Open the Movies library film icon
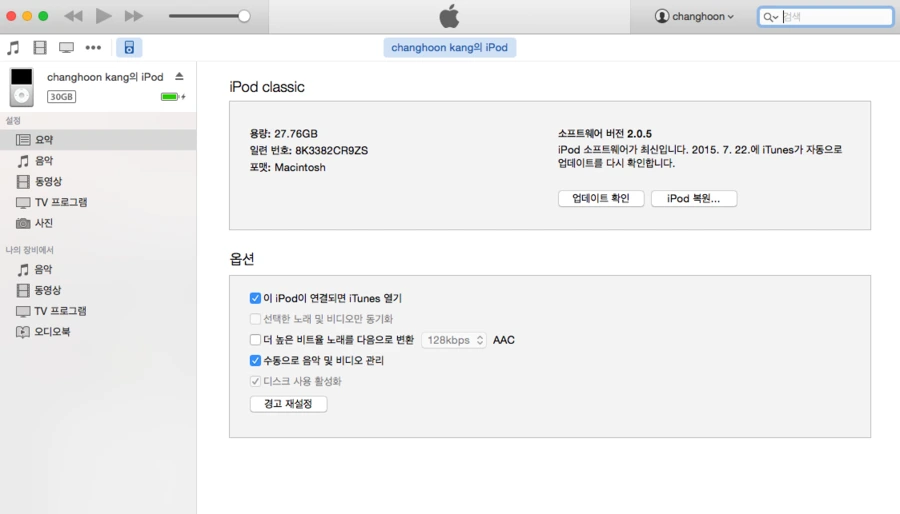 [40, 48]
